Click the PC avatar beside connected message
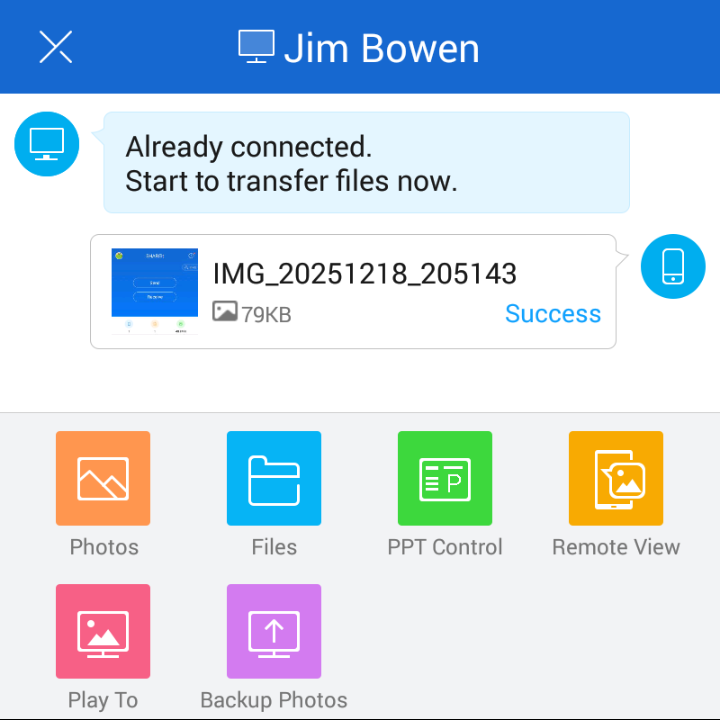This screenshot has width=720, height=720. [47, 144]
